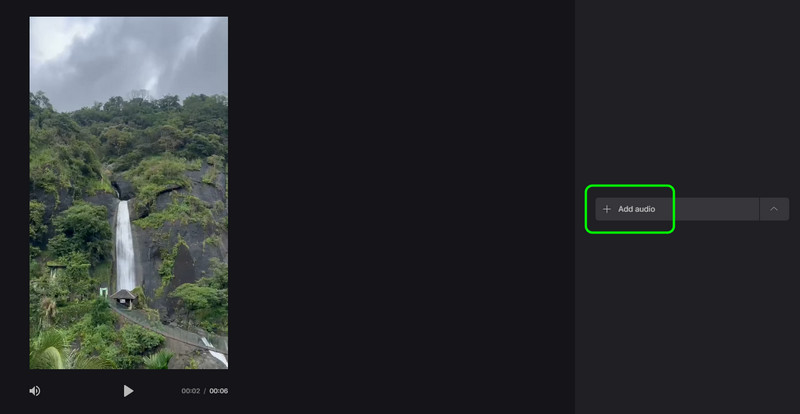
Task: Mute the video using the speaker icon
Action: (34, 391)
